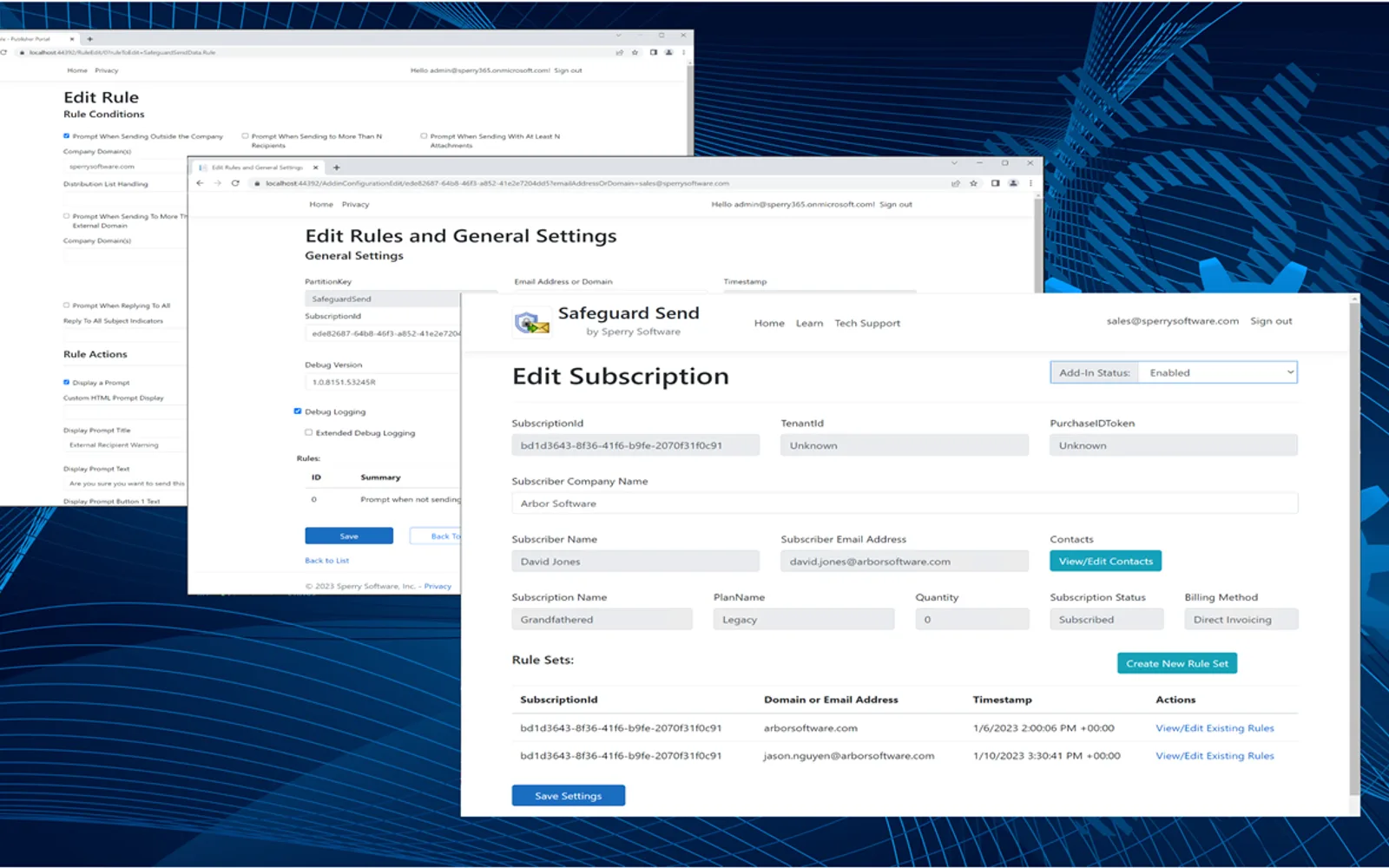Viewport: 1389px width, 868px height.
Task: Open profile icon in Edit Rule browser window
Action: pos(668,52)
